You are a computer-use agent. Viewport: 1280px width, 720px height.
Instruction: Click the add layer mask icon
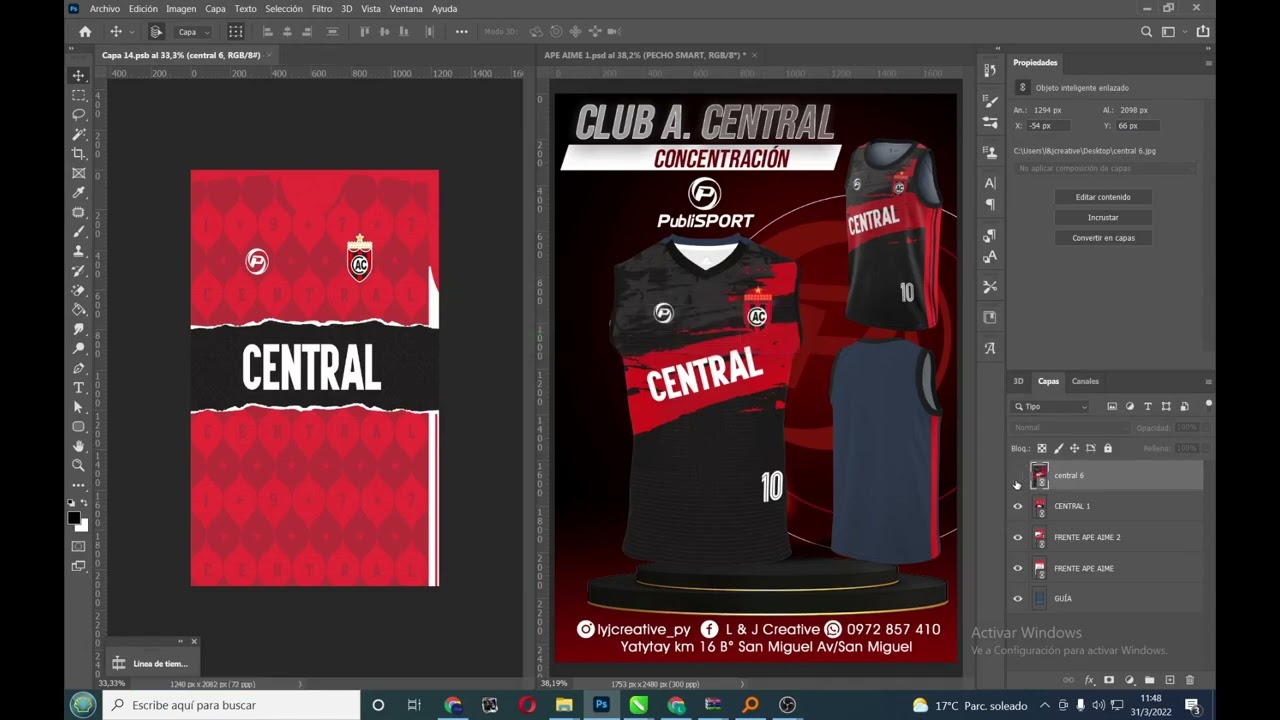(1109, 680)
